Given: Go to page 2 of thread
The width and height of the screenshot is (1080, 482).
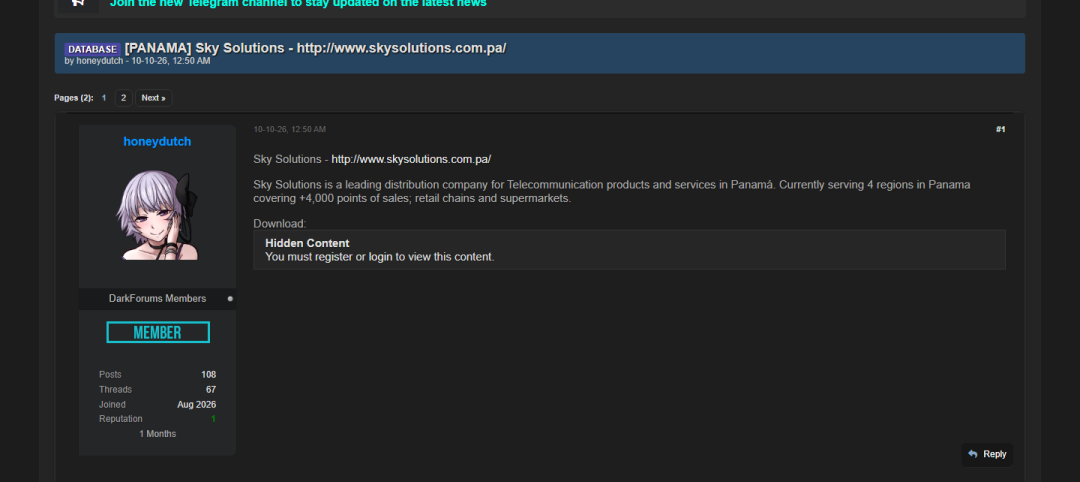Looking at the screenshot, I should (123, 98).
